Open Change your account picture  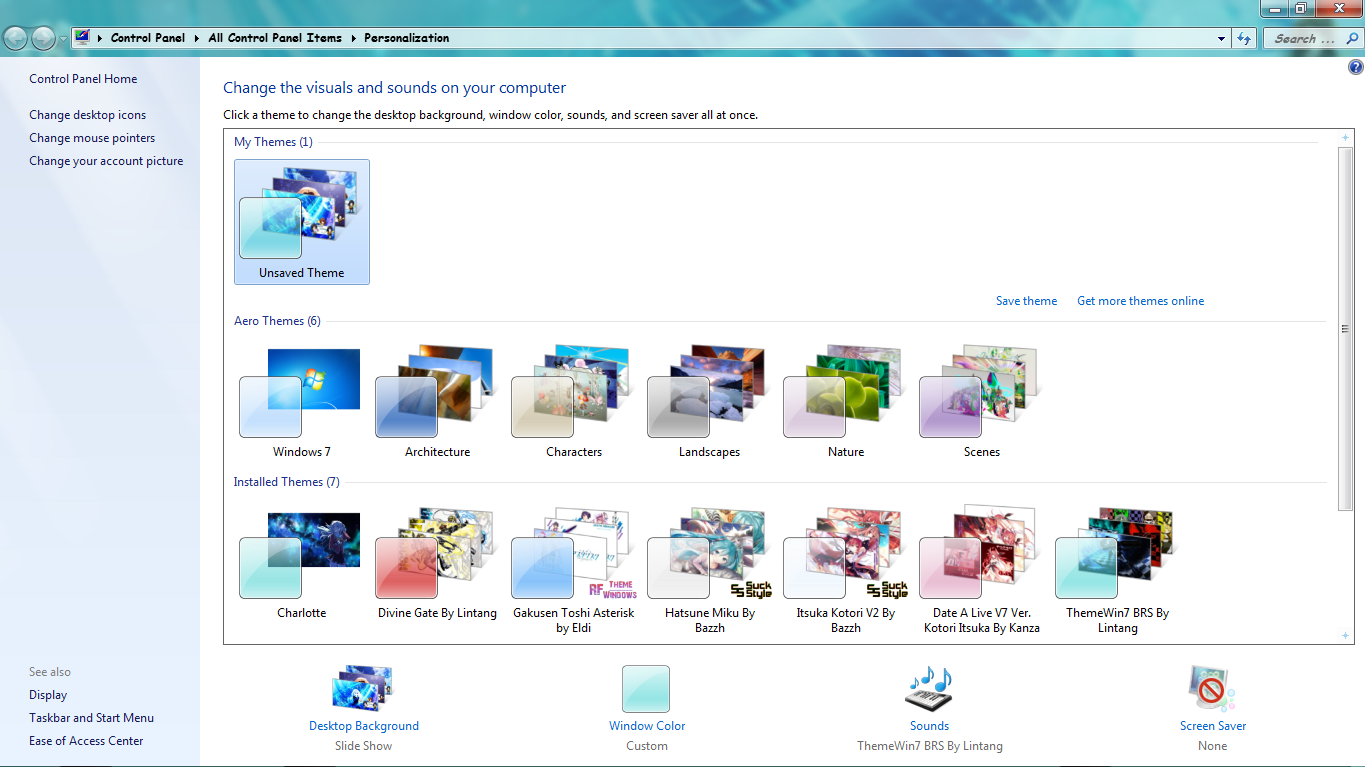[106, 161]
